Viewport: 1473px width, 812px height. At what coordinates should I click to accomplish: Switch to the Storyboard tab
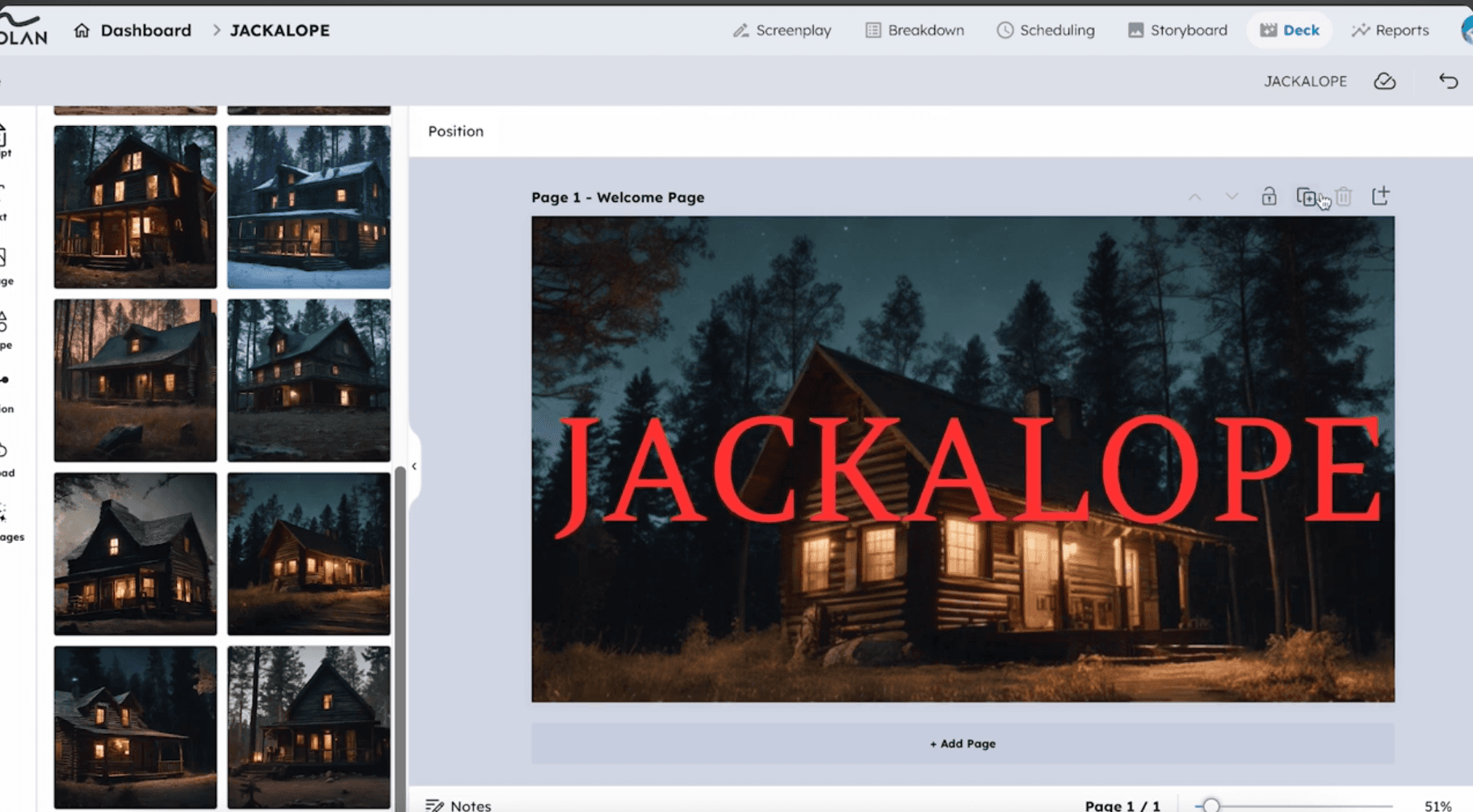1177,30
